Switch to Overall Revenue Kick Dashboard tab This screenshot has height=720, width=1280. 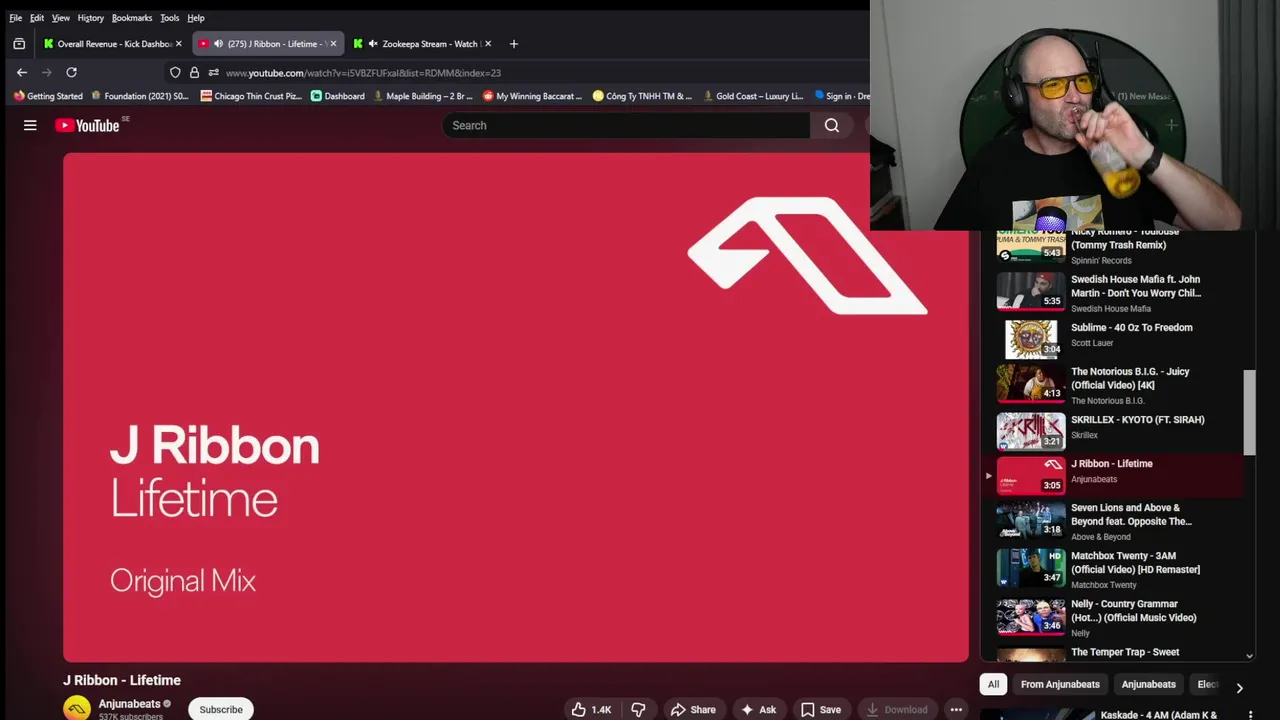[x=112, y=44]
